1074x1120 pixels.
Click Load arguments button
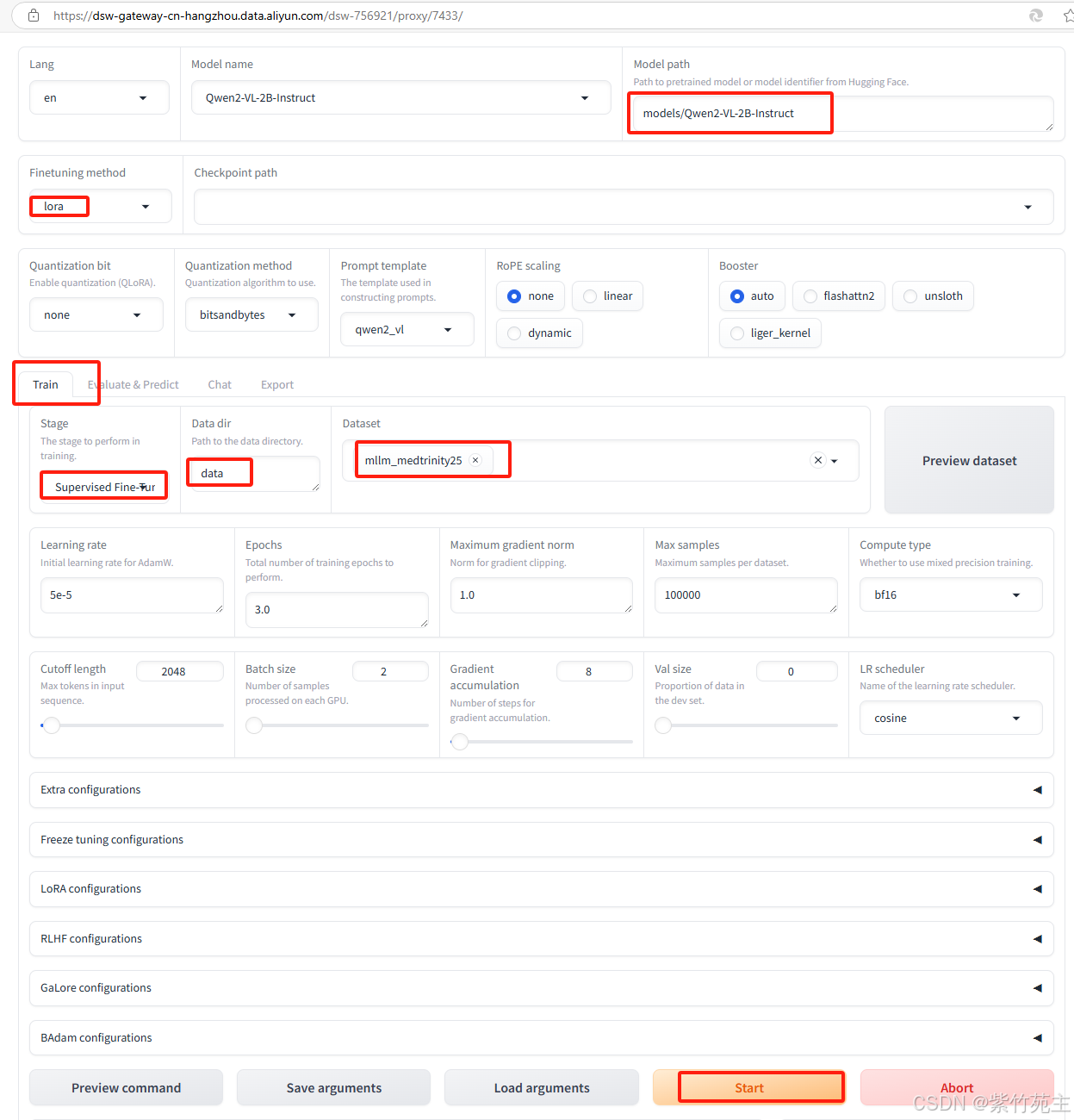click(x=542, y=1088)
